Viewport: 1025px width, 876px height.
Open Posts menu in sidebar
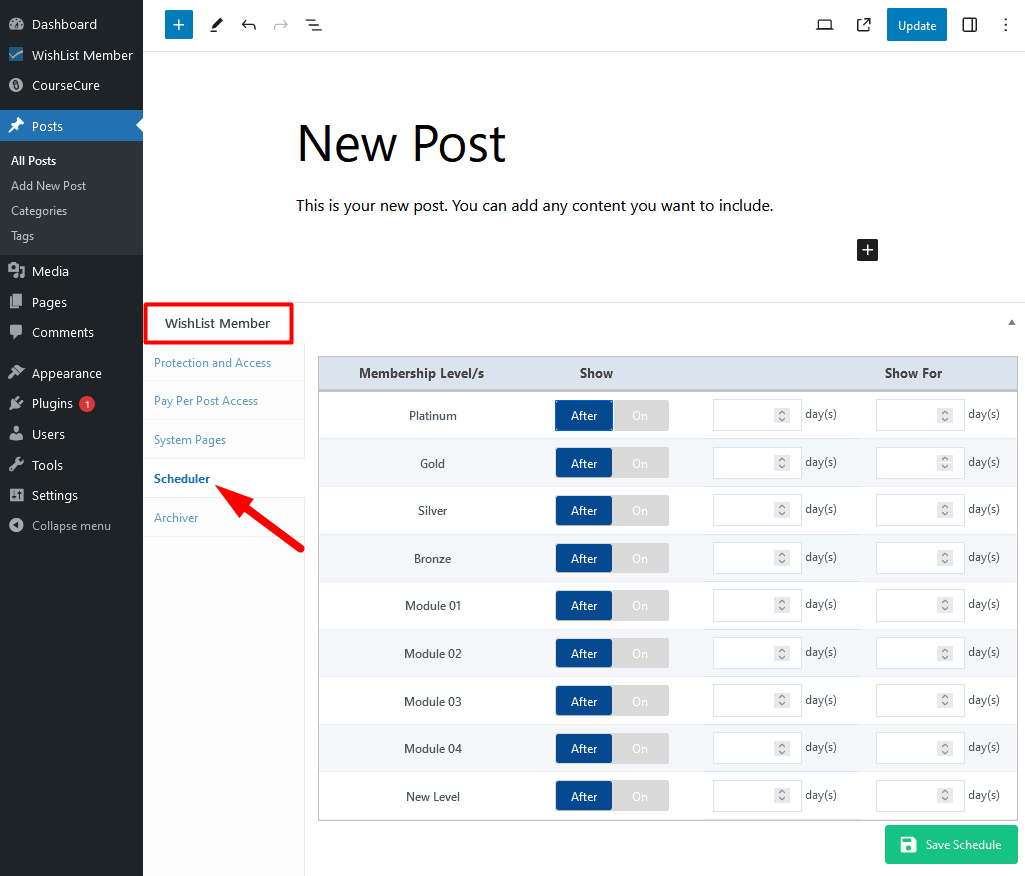tap(71, 126)
